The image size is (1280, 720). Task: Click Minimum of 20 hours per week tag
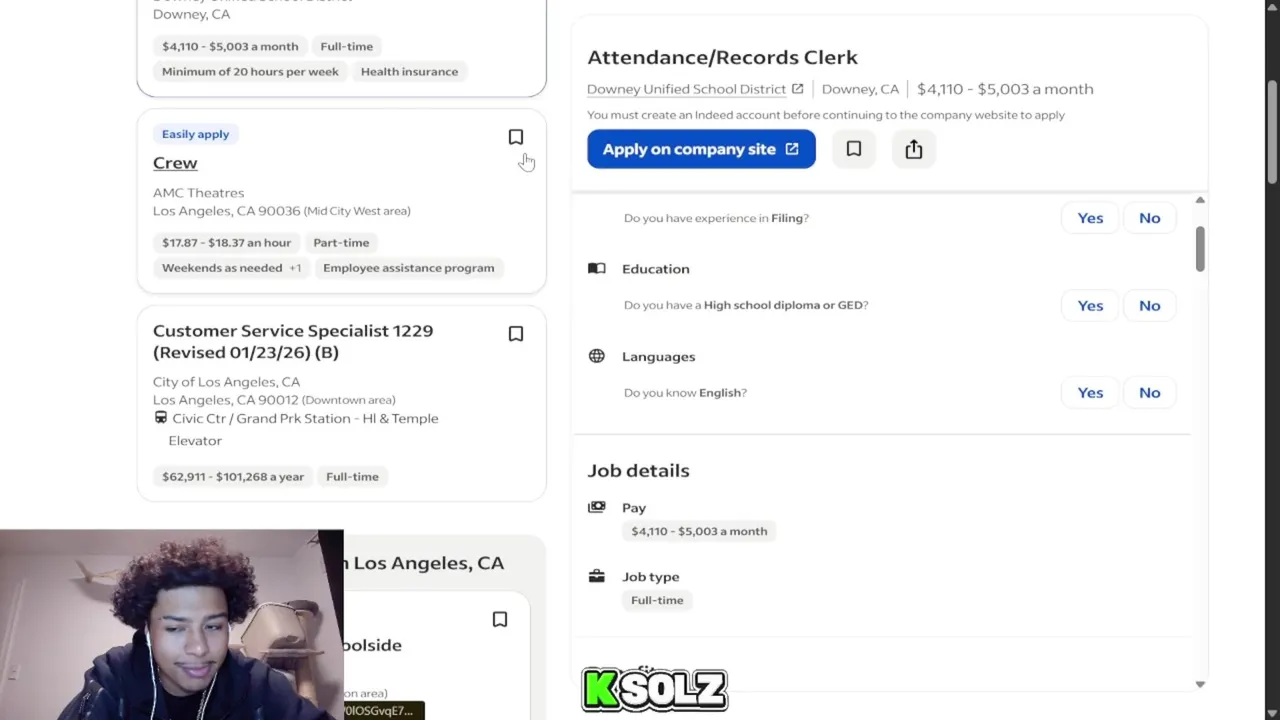pyautogui.click(x=250, y=72)
